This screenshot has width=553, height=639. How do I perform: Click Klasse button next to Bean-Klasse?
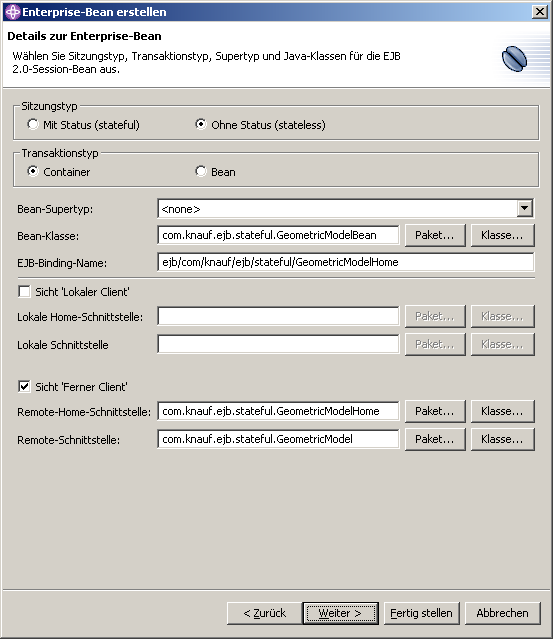502,235
